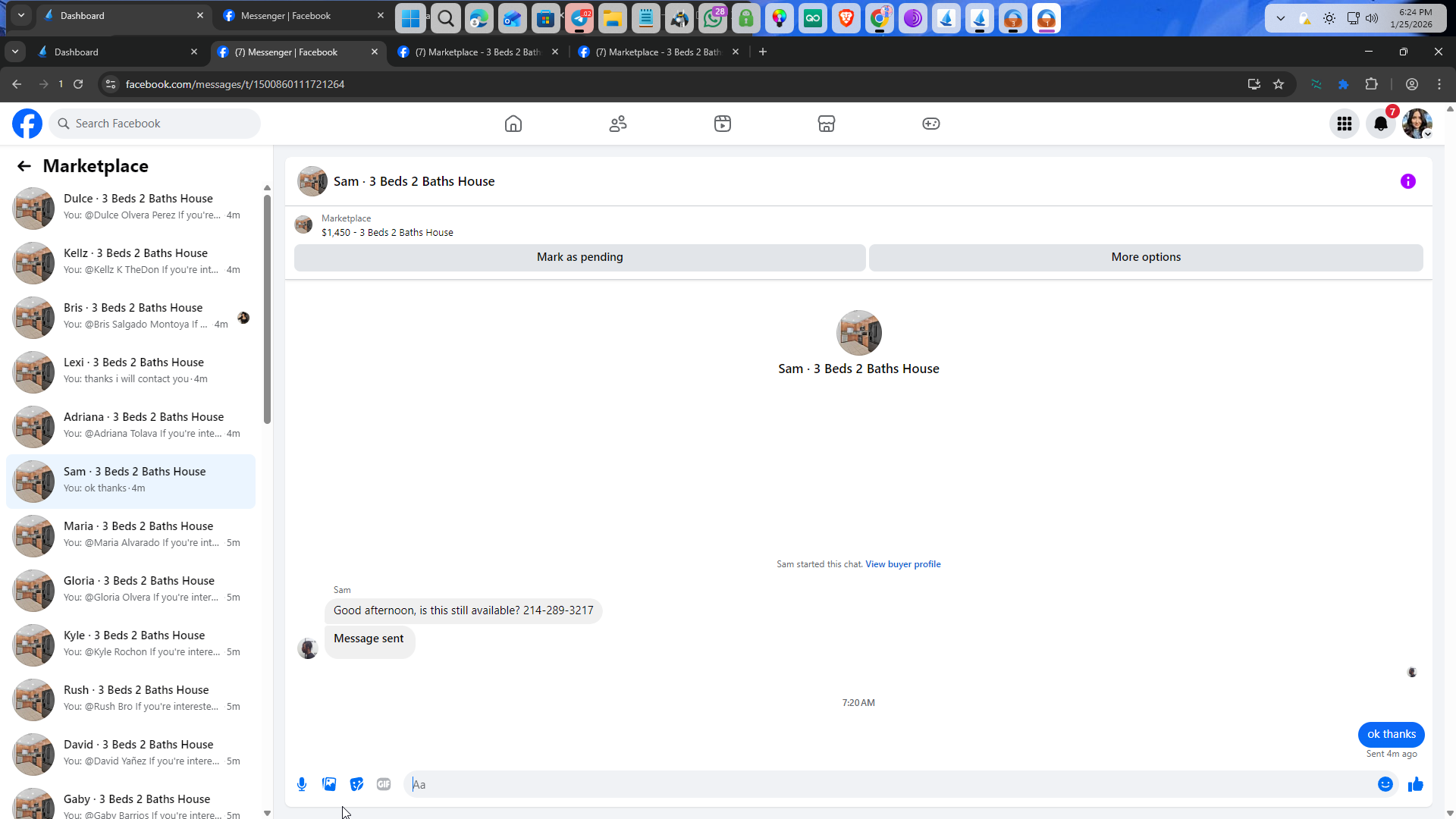Open the conversation with Adriana
Image resolution: width=1456 pixels, height=819 pixels.
tap(130, 427)
